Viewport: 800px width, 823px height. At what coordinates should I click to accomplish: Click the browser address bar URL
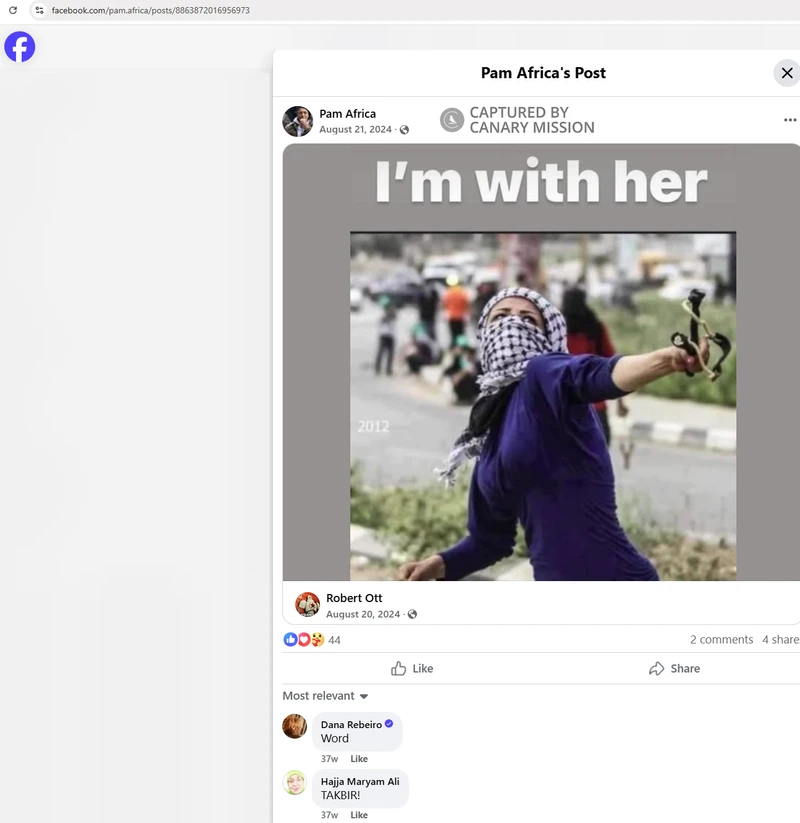pos(150,10)
